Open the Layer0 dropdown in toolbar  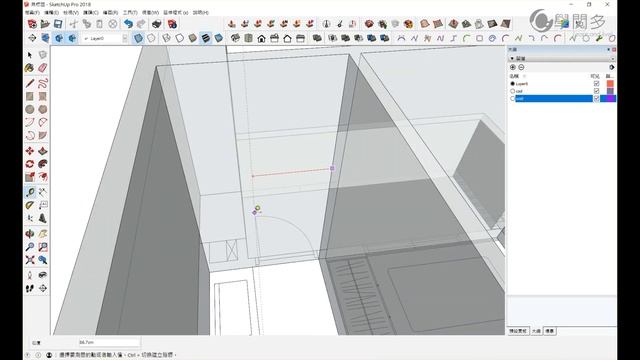tap(125, 38)
